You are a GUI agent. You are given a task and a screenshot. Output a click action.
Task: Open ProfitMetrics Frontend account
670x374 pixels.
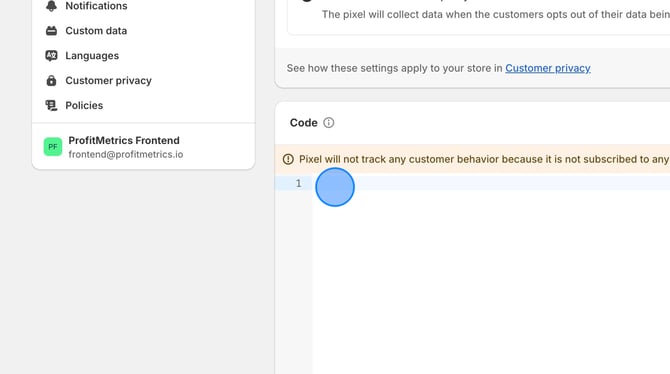coord(124,140)
